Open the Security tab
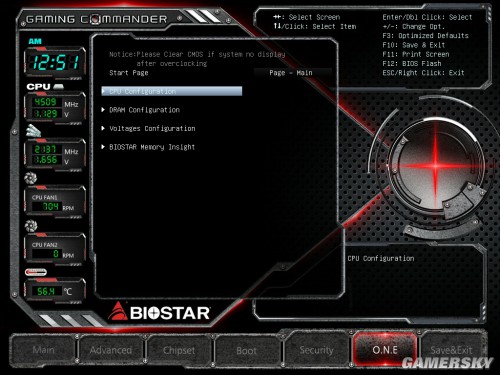 (316, 350)
